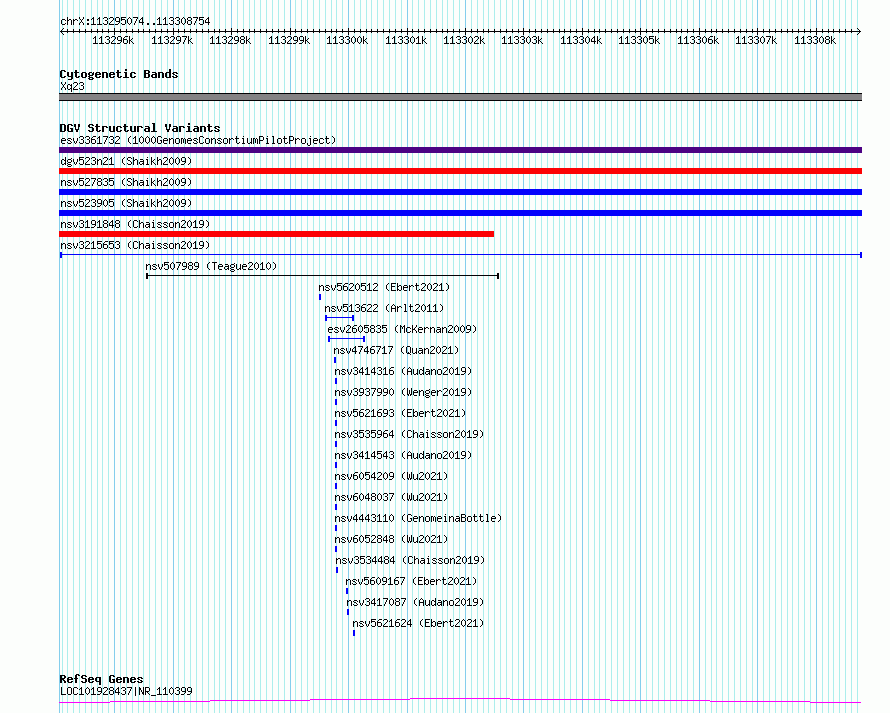The image size is (890, 713).
Task: Click the 113303k ruler tick label
Action: (x=522, y=40)
